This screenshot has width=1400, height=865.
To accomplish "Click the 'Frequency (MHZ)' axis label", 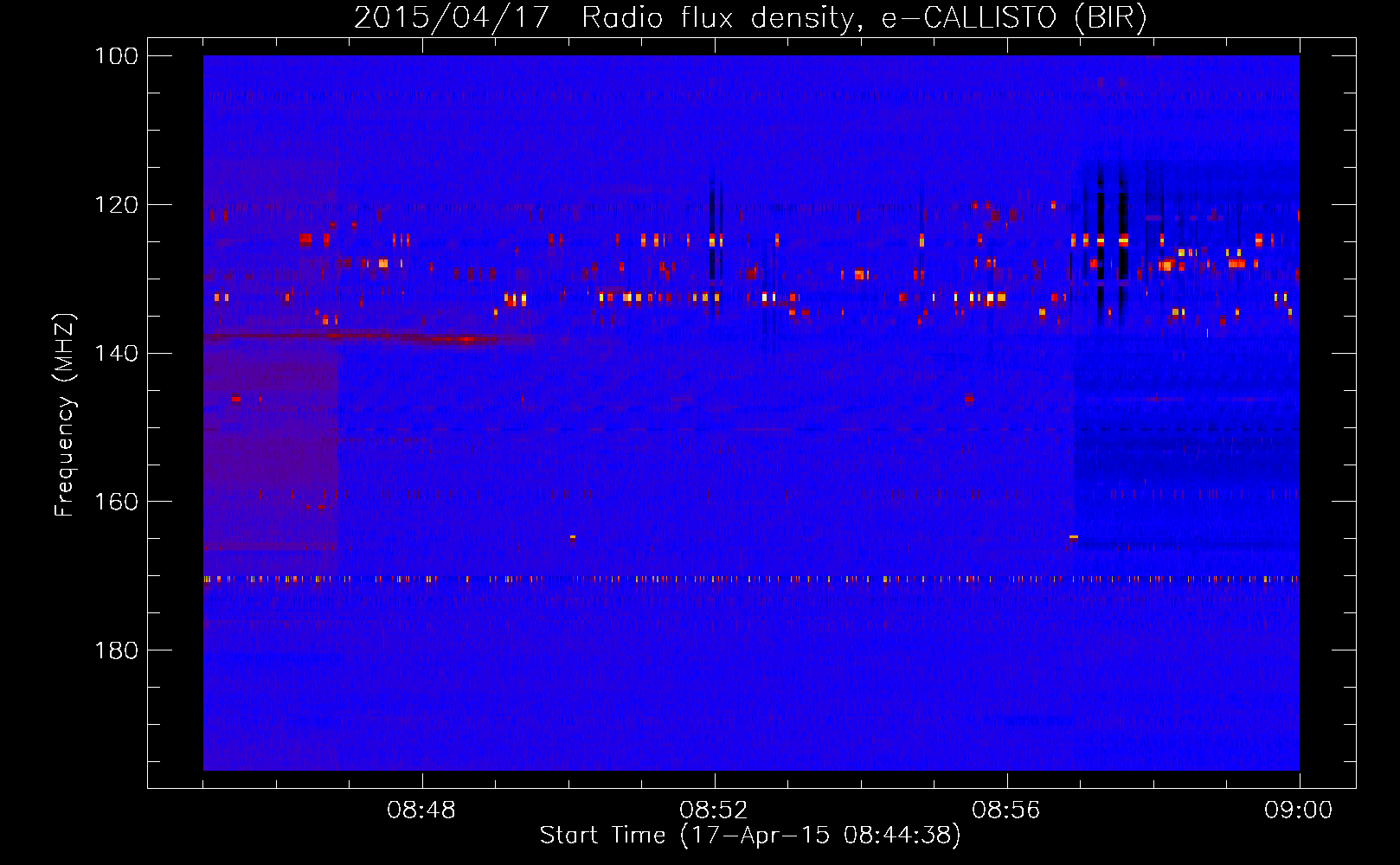I will [65, 415].
